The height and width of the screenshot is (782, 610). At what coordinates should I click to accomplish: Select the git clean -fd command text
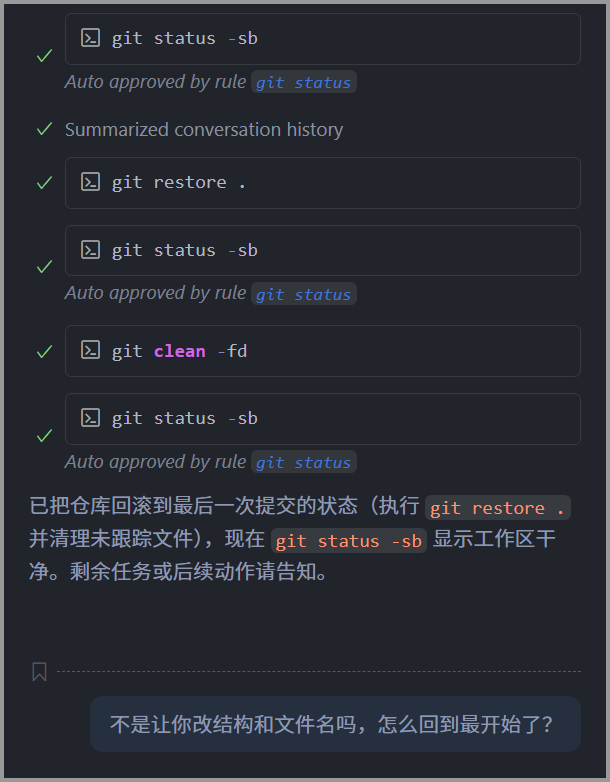point(179,351)
